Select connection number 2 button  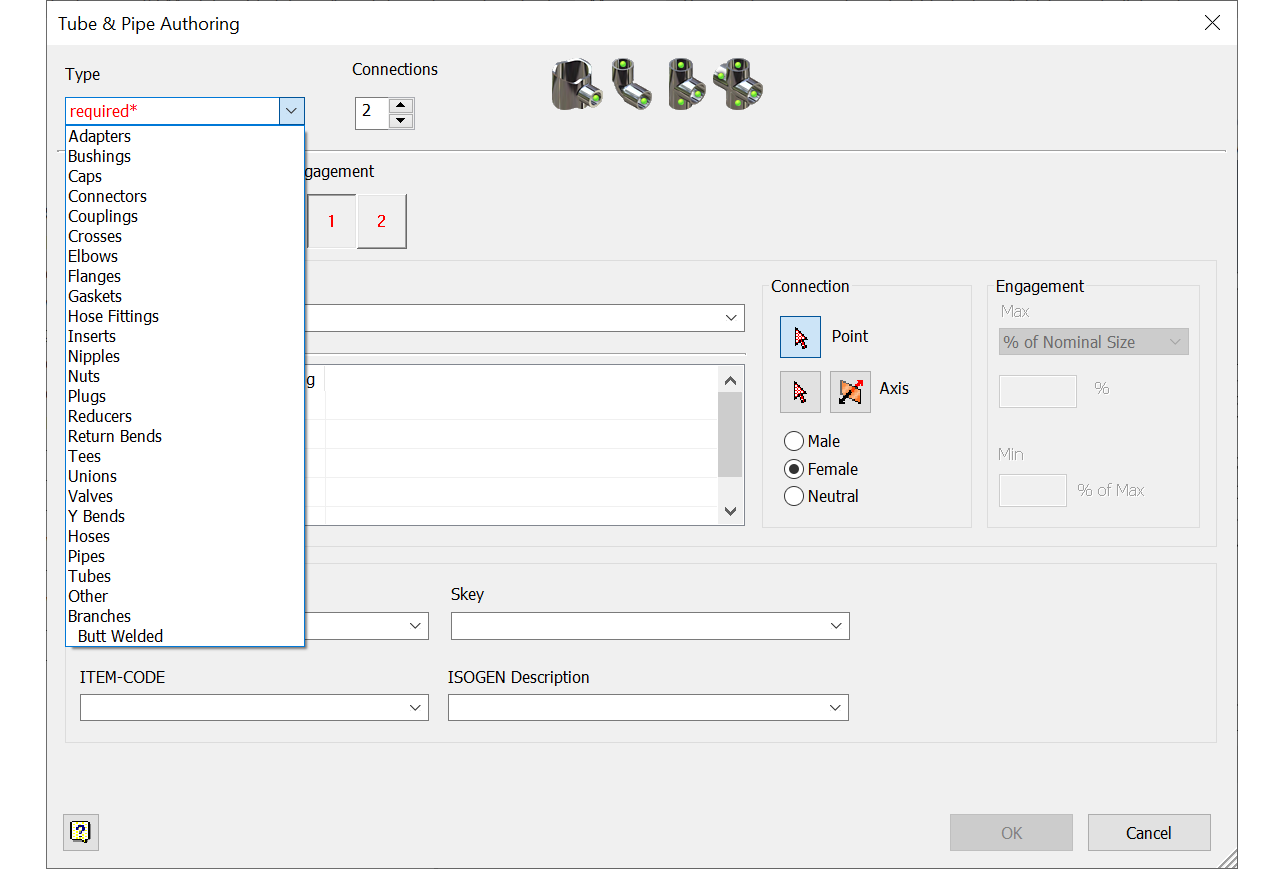point(381,221)
